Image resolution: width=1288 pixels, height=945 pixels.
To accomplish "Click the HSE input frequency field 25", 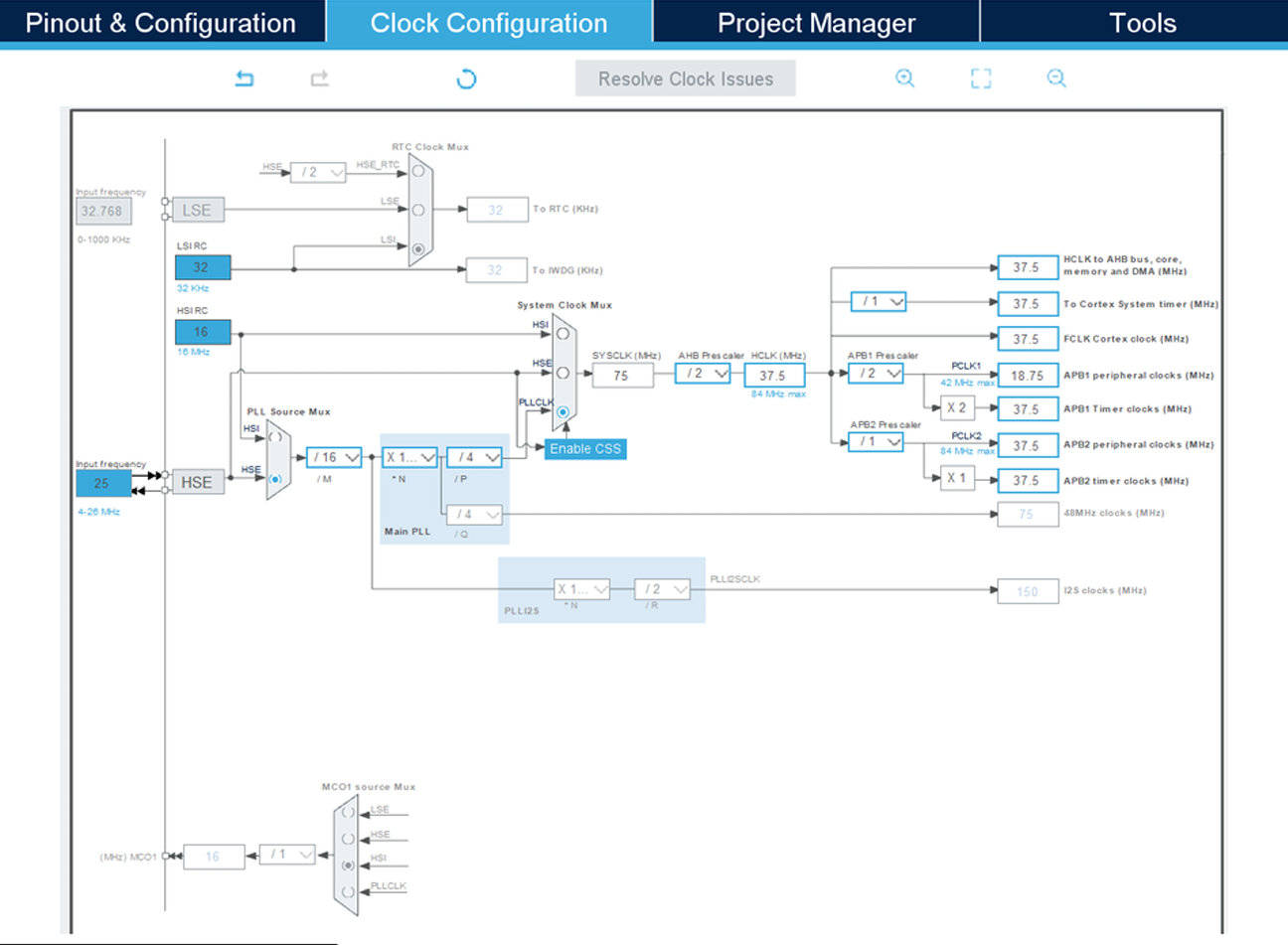I will coord(103,483).
